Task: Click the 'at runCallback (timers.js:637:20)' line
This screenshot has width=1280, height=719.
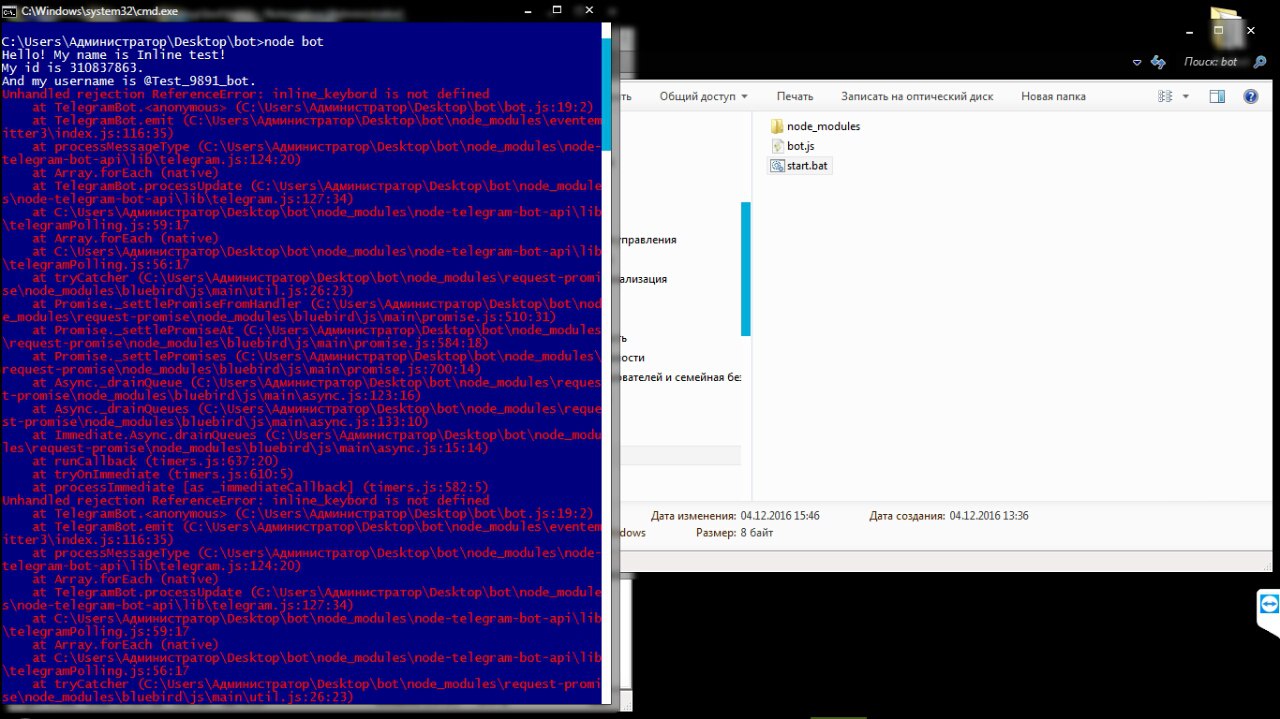Action: [x=154, y=461]
